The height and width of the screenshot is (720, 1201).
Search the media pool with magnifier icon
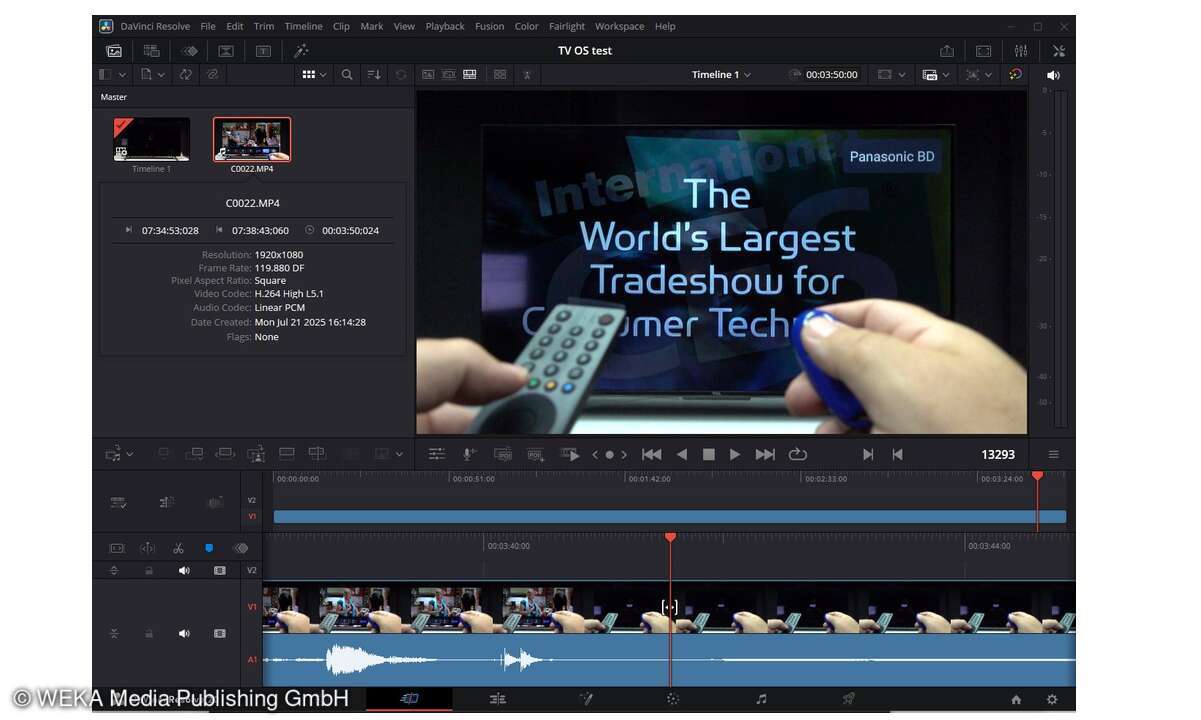tap(347, 75)
